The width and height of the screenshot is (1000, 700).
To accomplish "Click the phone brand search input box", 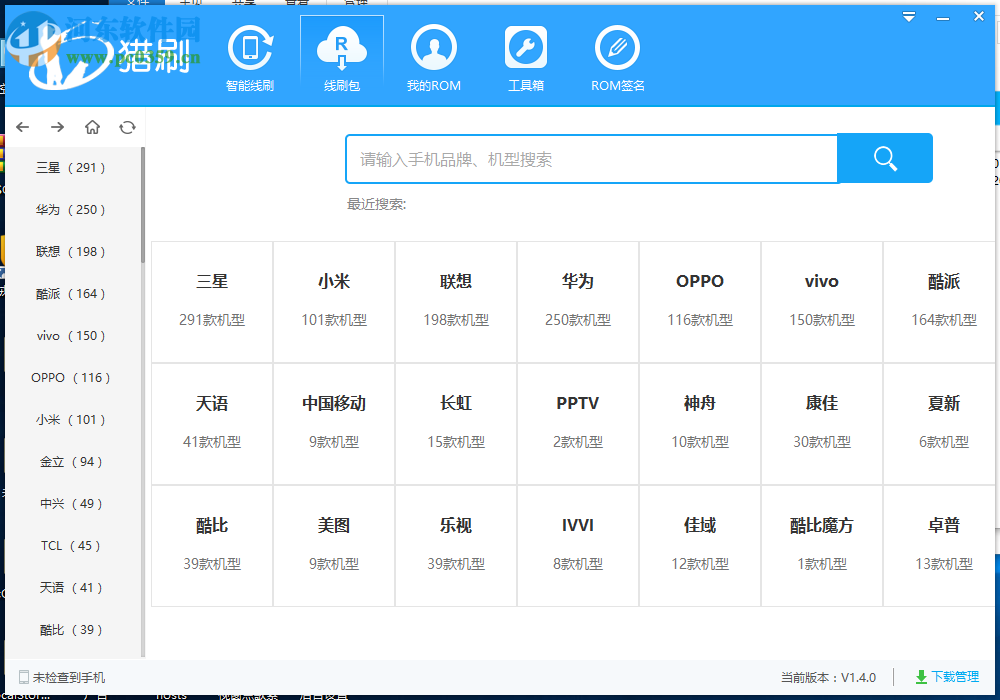I will [590, 157].
